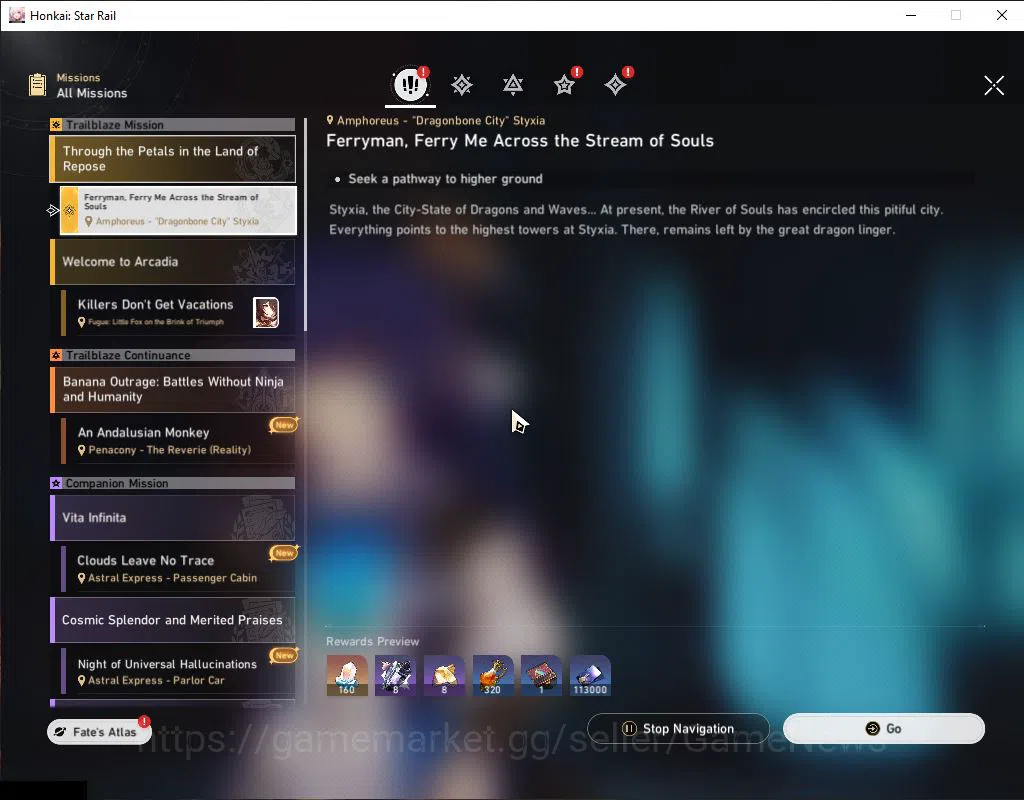The image size is (1024, 800).
Task: Click the Go button
Action: (884, 728)
